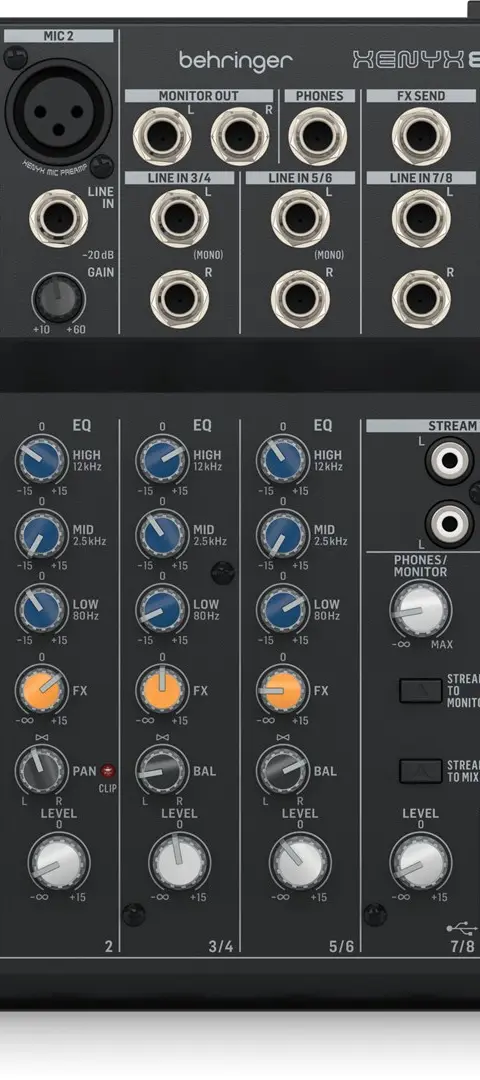The width and height of the screenshot is (480, 1080).
Task: Click LINE IN 5/6 R jack
Action: 300,298
